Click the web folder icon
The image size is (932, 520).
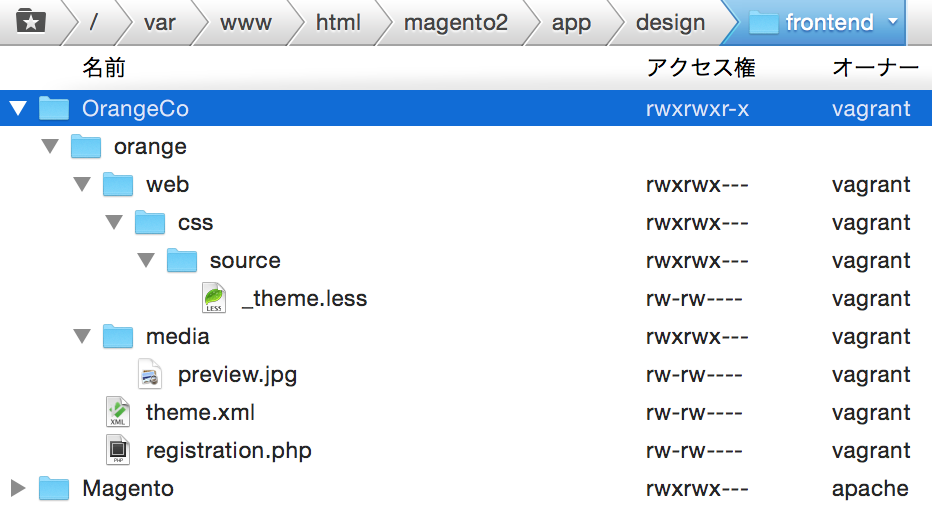coord(118,184)
